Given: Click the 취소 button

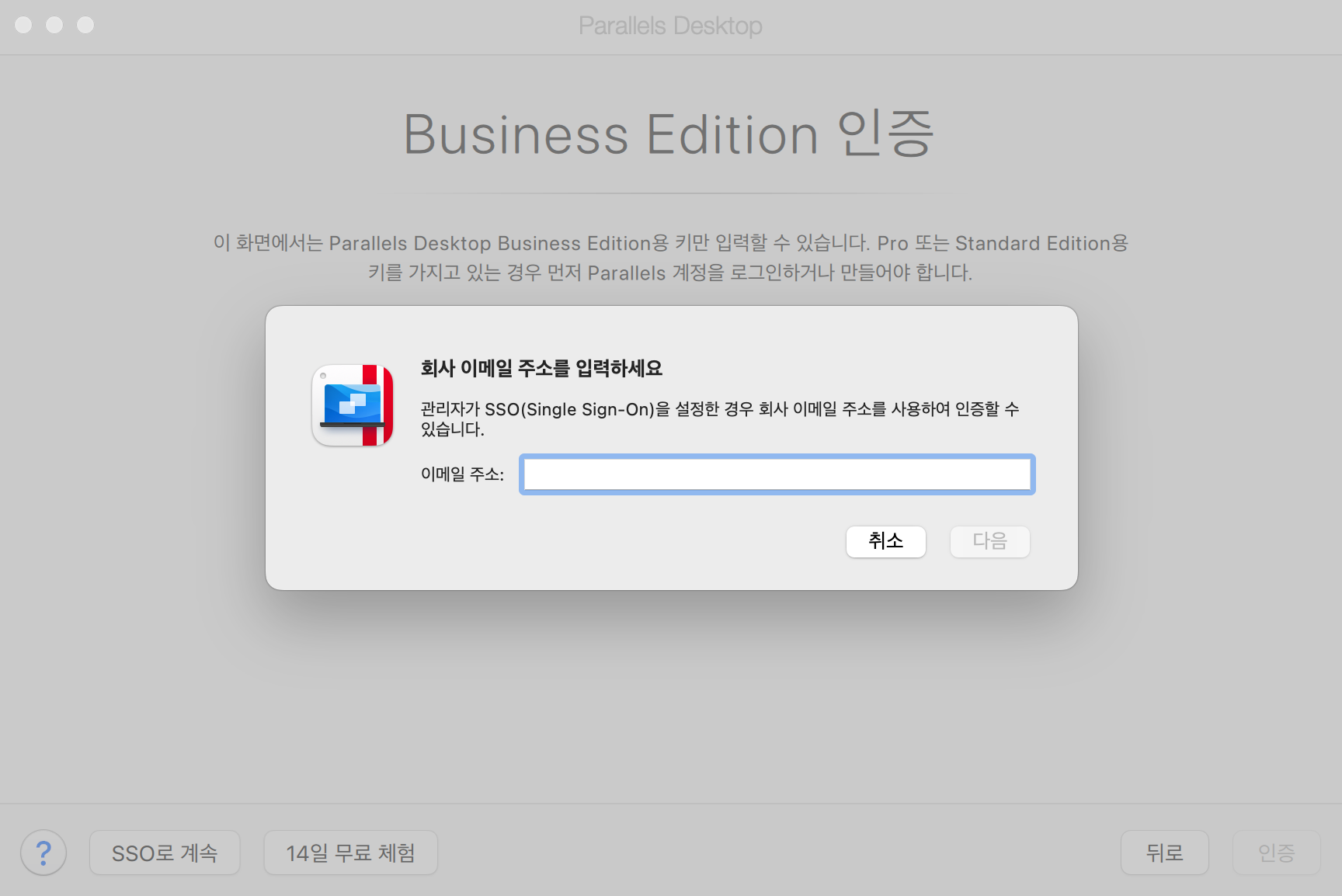Looking at the screenshot, I should pos(886,541).
